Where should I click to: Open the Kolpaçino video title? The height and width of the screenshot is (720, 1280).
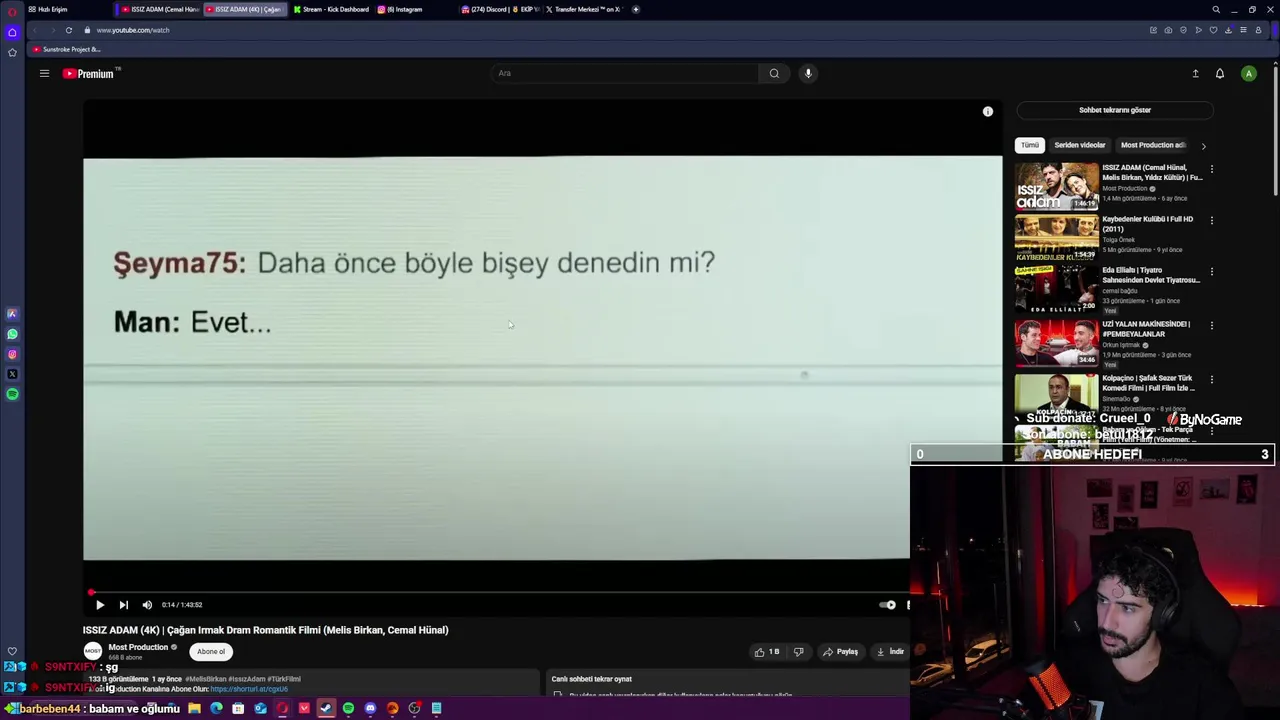[x=1148, y=383]
